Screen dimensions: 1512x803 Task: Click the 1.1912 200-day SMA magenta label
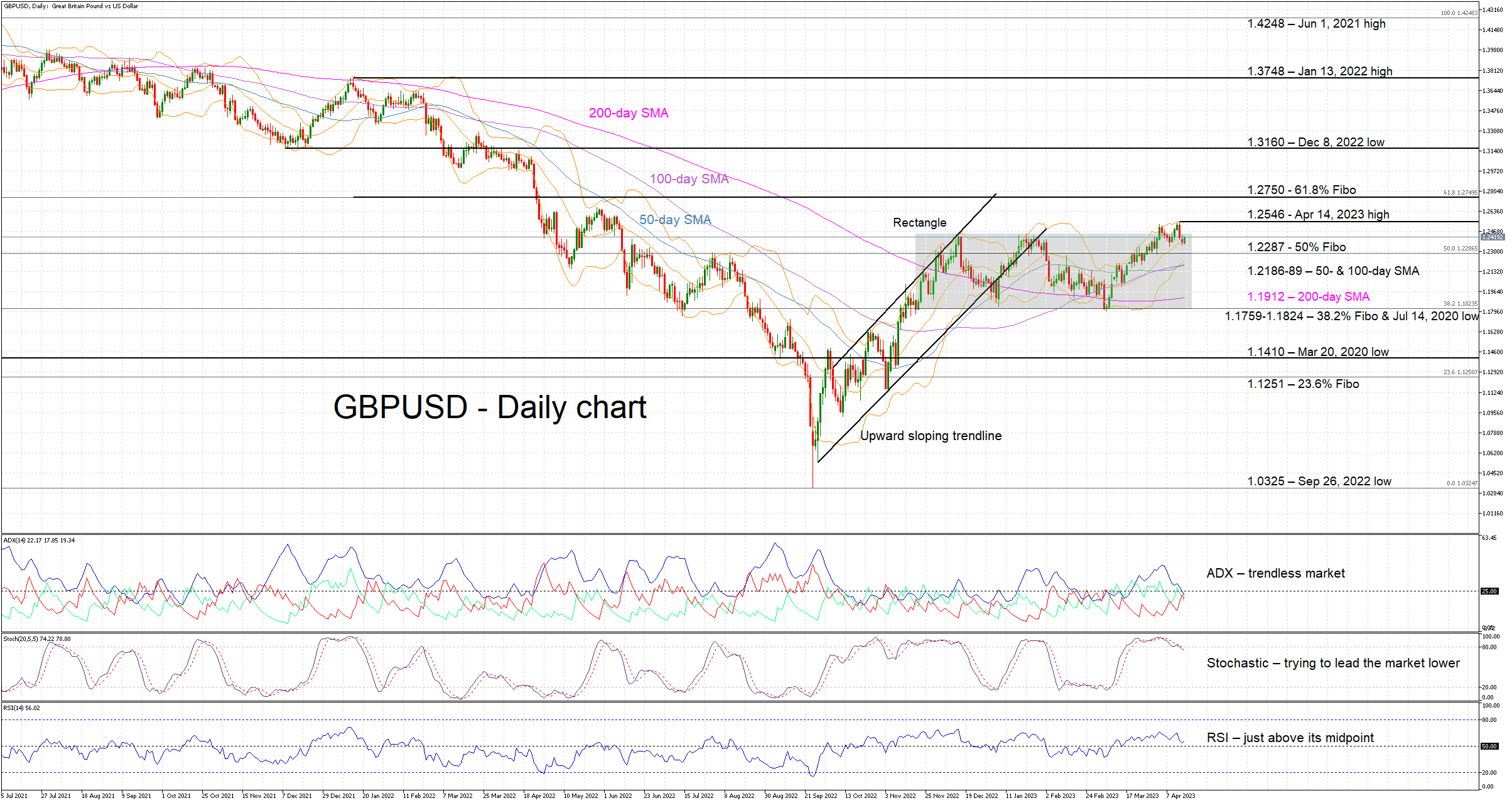coord(1308,297)
